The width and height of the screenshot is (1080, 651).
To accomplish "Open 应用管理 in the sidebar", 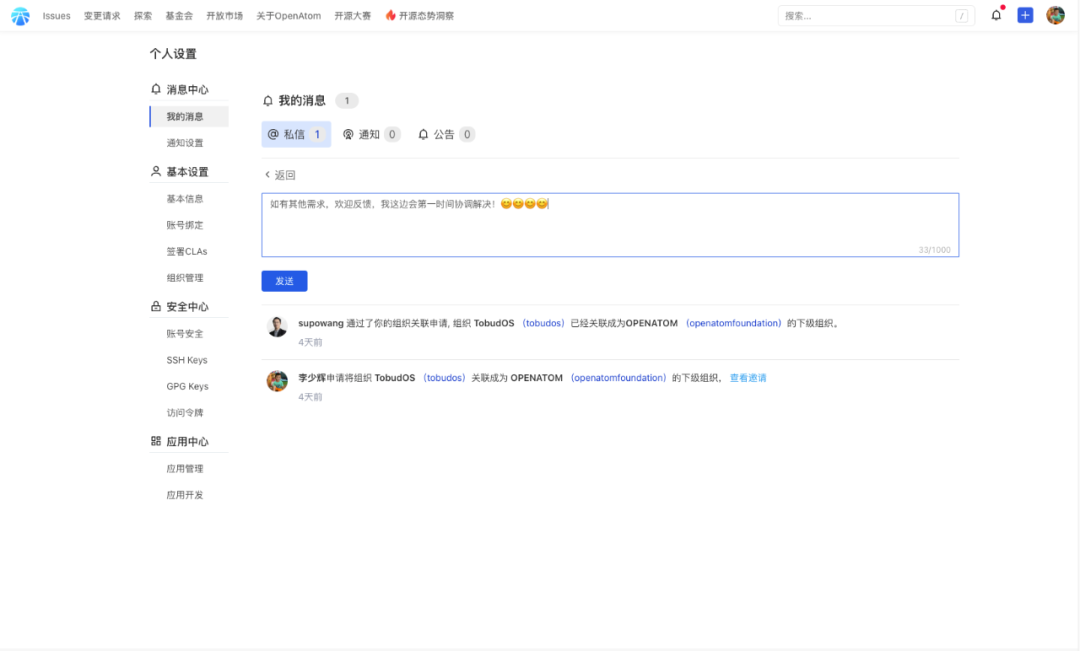I will [185, 468].
